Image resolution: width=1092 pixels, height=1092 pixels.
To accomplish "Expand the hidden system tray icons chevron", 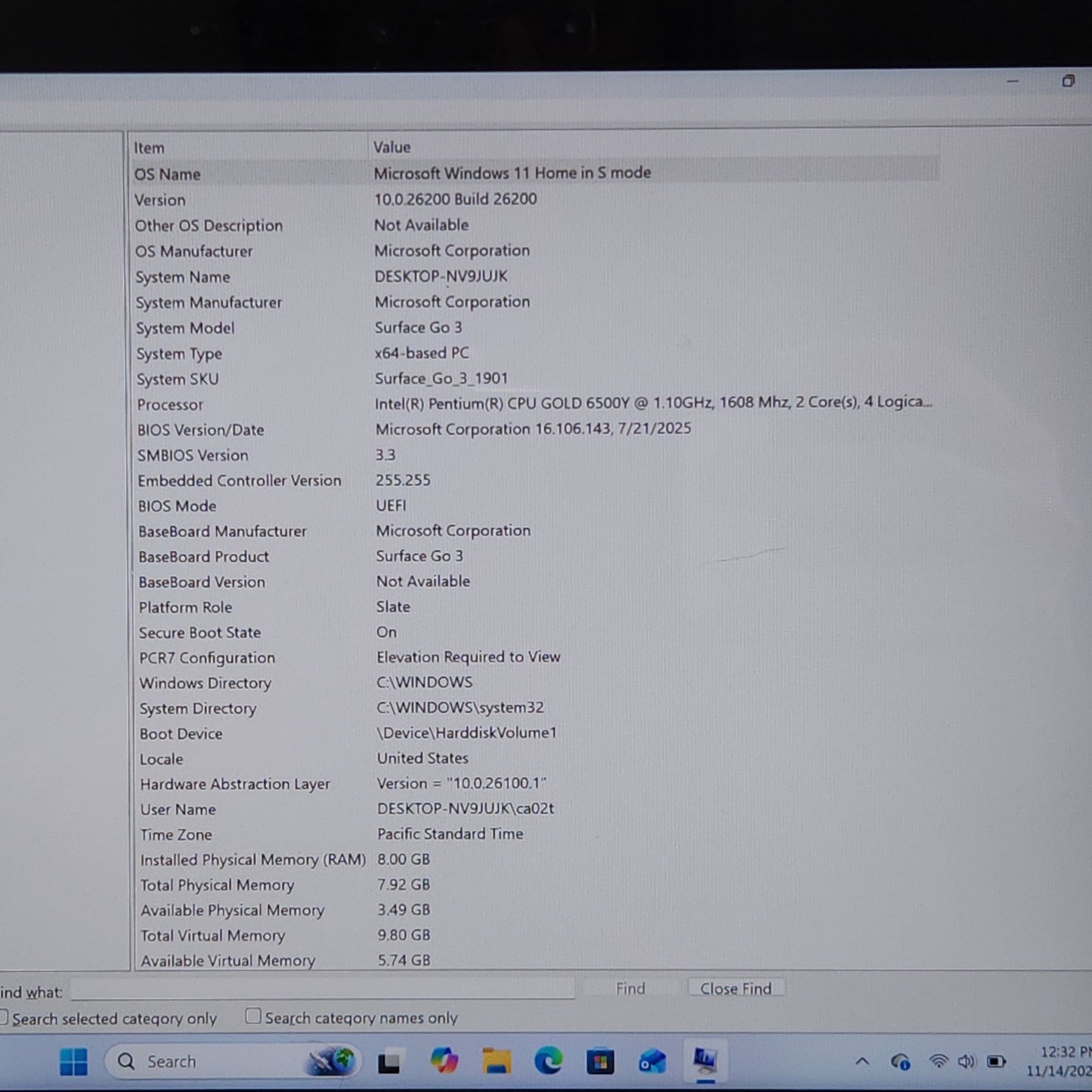I will 862,1061.
